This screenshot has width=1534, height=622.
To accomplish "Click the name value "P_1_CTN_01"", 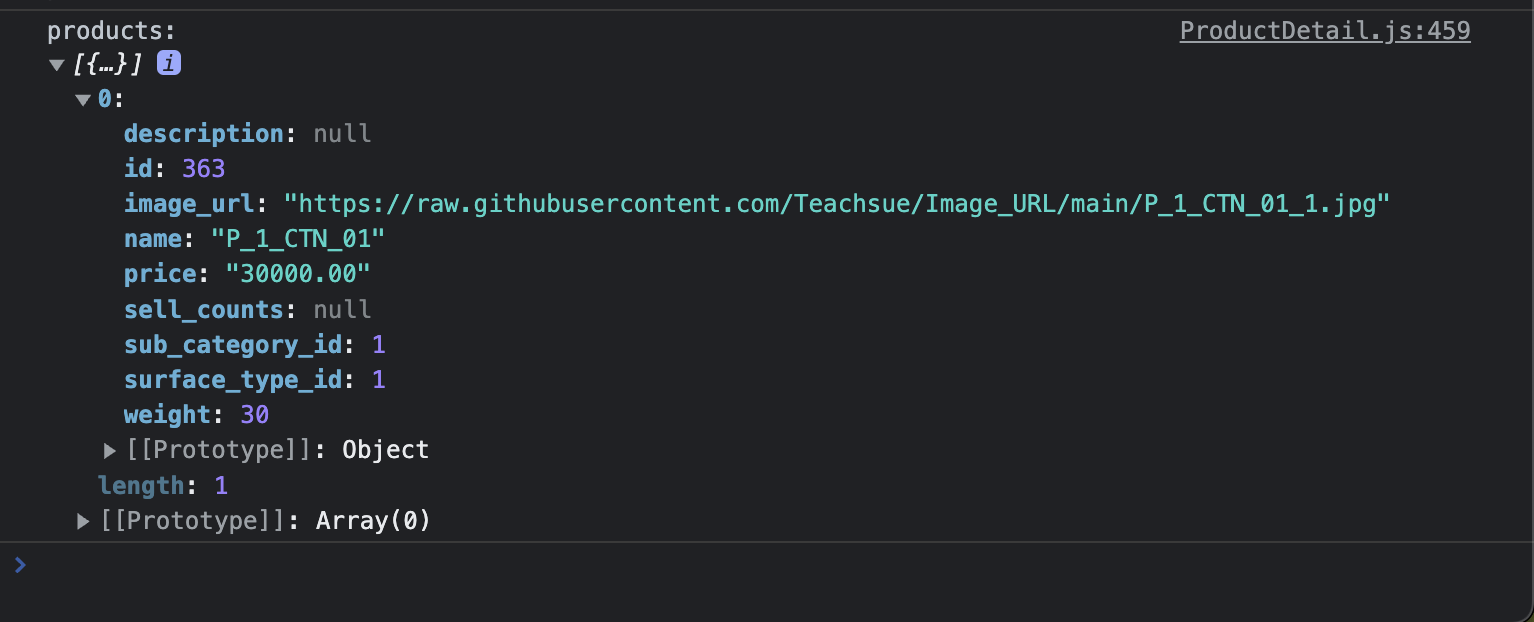I will [298, 239].
